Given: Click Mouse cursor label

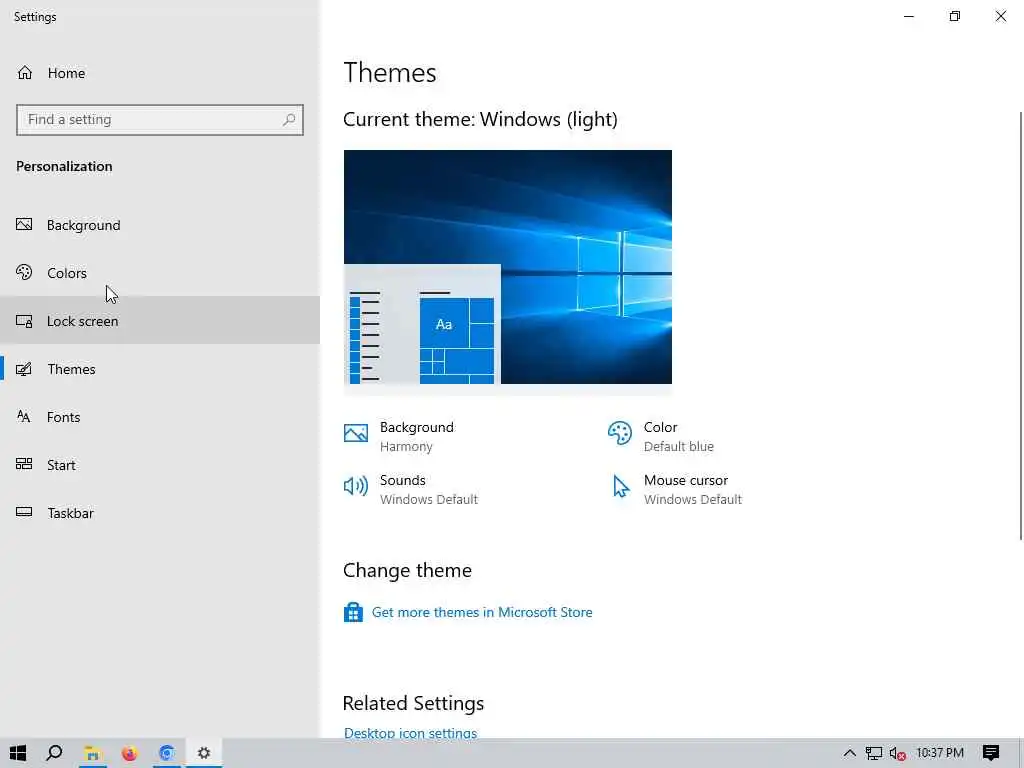Looking at the screenshot, I should (686, 480).
